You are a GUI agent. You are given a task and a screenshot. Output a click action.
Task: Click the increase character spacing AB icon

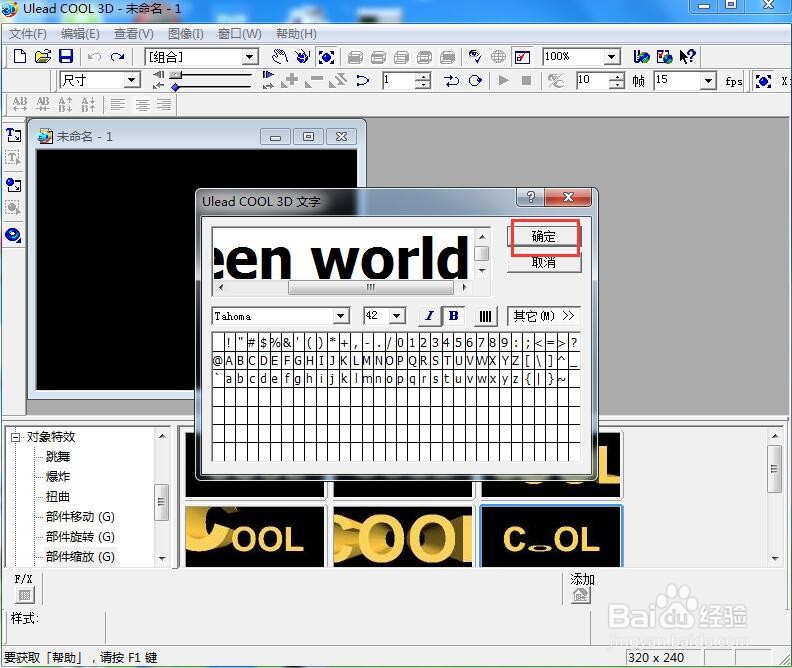coord(20,104)
